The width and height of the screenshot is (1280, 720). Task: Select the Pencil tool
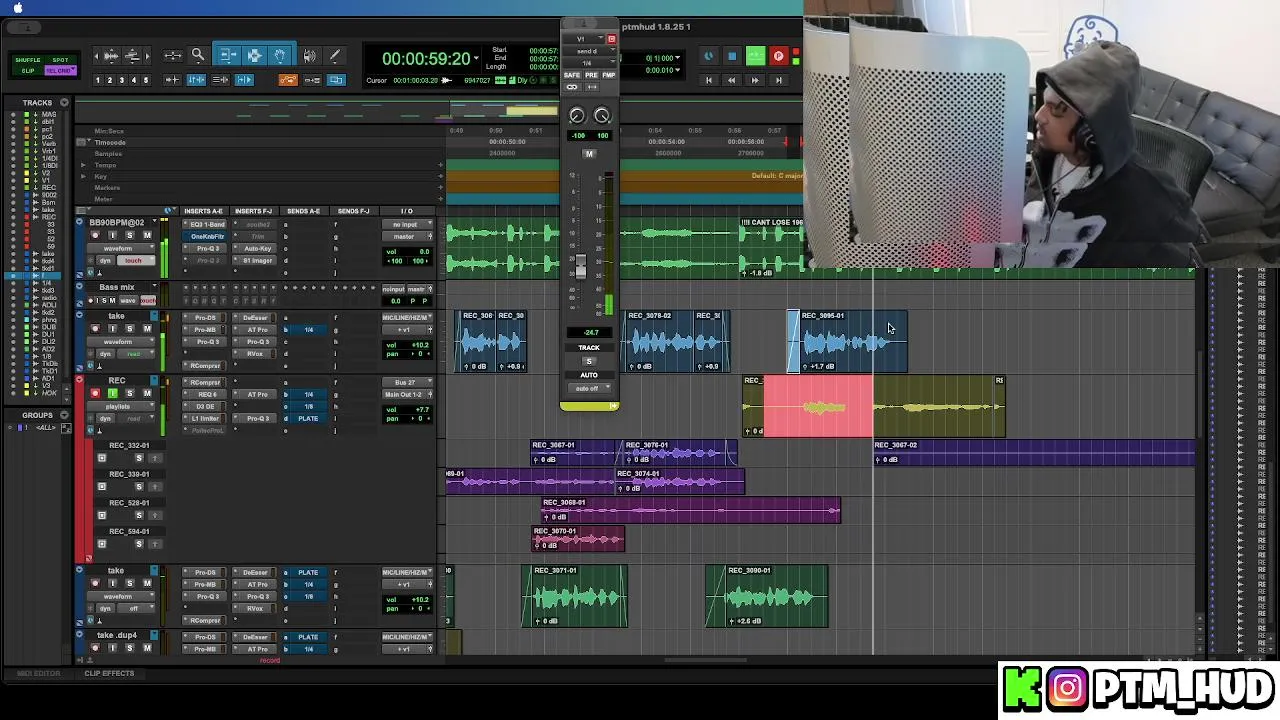pyautogui.click(x=334, y=56)
